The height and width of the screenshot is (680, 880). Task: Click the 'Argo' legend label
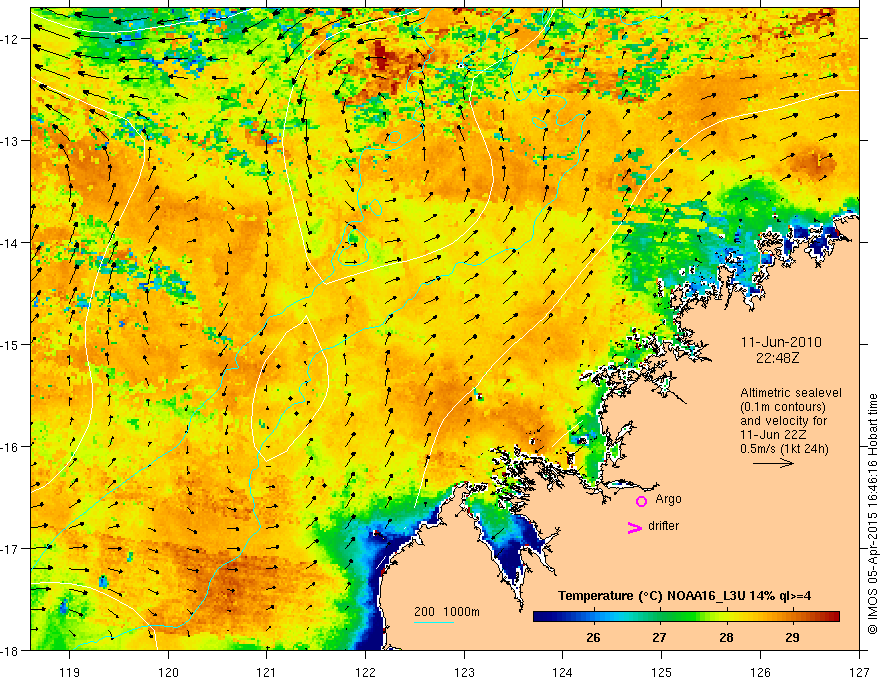668,499
